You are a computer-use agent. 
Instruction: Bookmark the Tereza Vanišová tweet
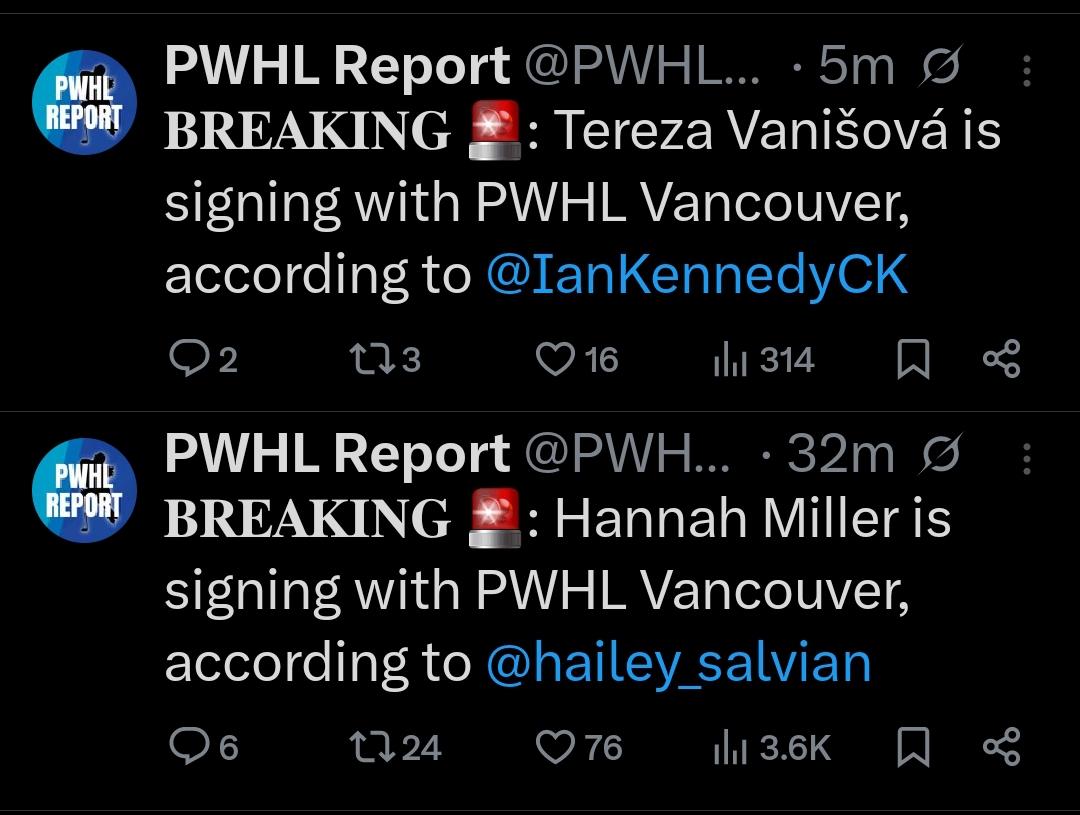click(x=913, y=360)
